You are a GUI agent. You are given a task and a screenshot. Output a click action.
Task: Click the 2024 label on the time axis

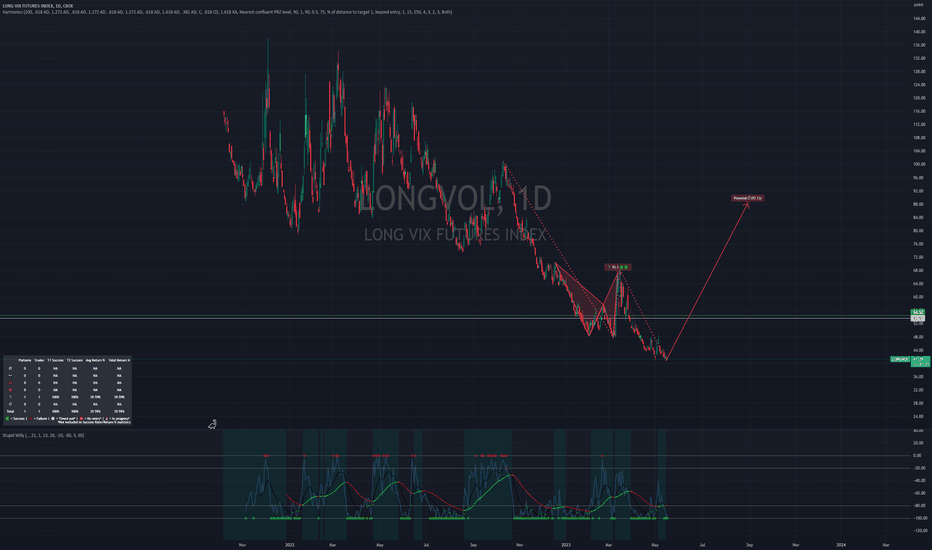click(x=841, y=545)
